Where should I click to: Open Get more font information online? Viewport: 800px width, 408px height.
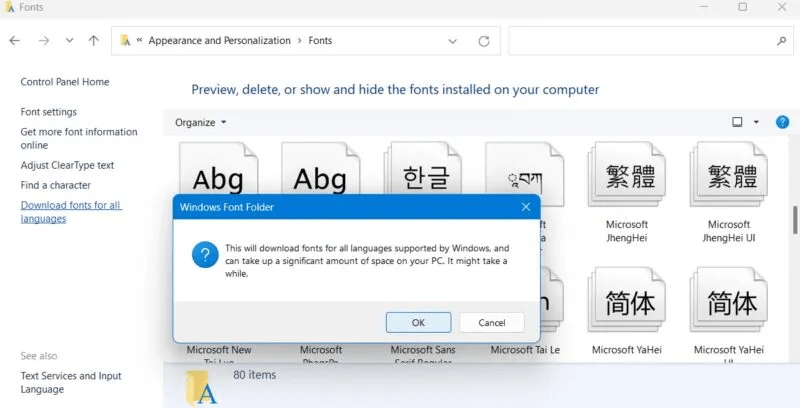point(79,138)
